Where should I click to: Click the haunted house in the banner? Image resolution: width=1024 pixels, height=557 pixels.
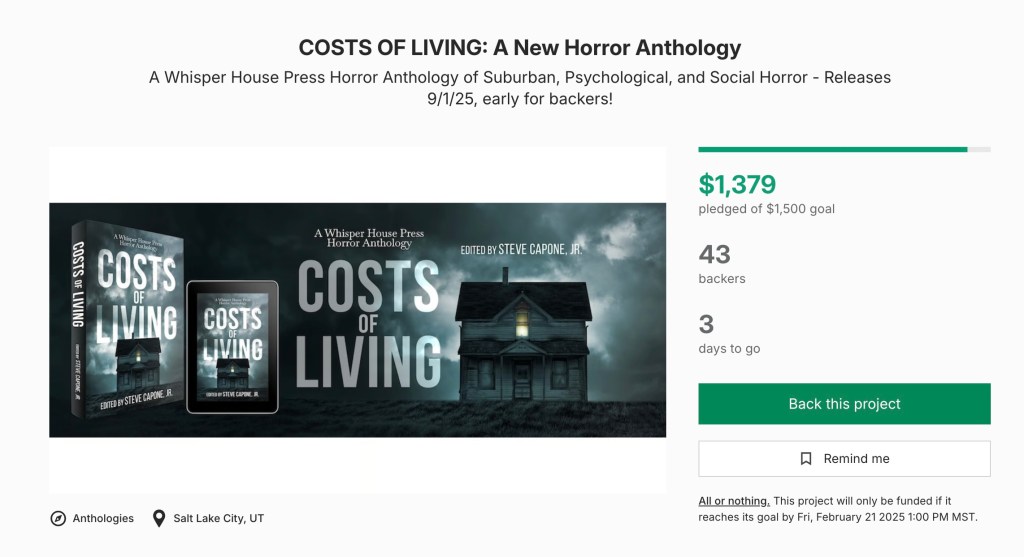point(520,335)
